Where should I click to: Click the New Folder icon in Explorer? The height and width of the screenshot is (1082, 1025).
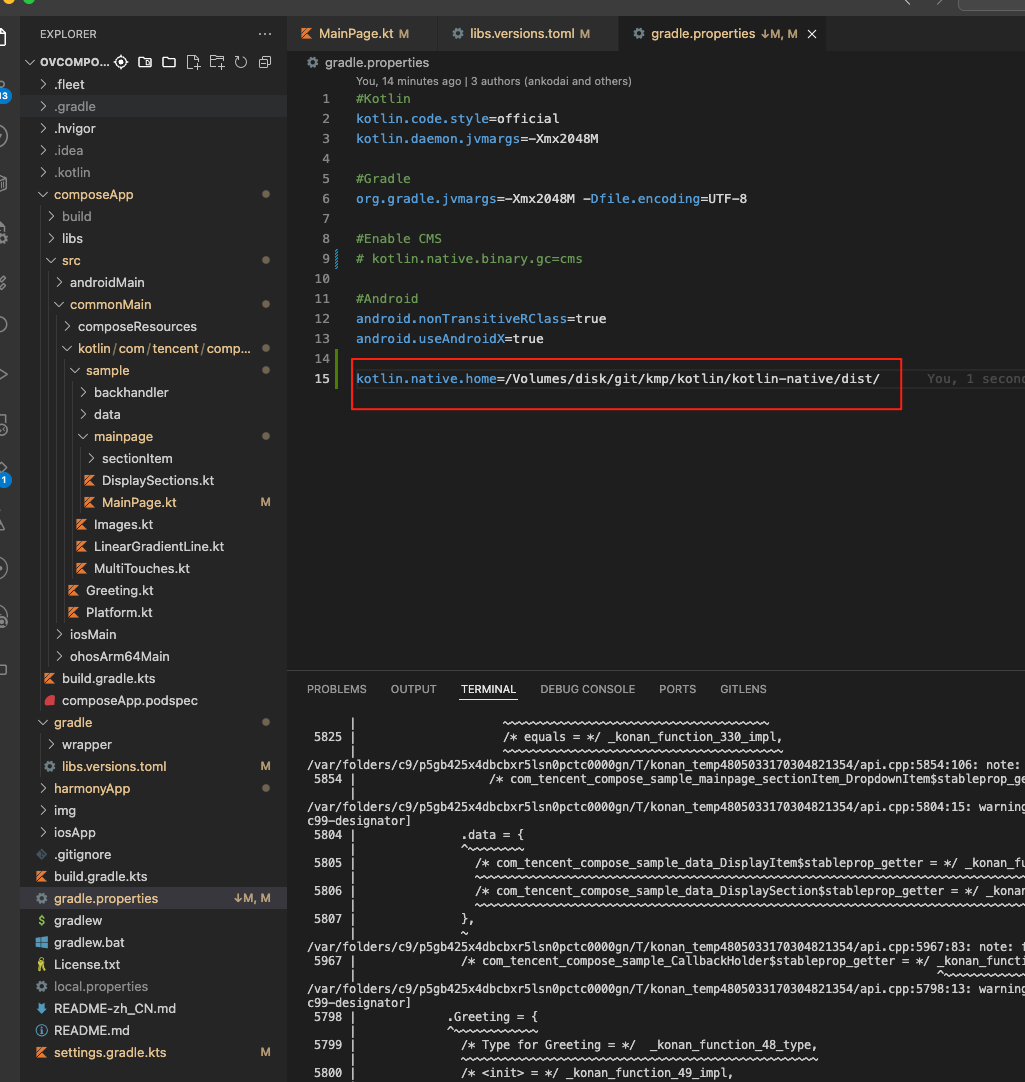click(217, 62)
